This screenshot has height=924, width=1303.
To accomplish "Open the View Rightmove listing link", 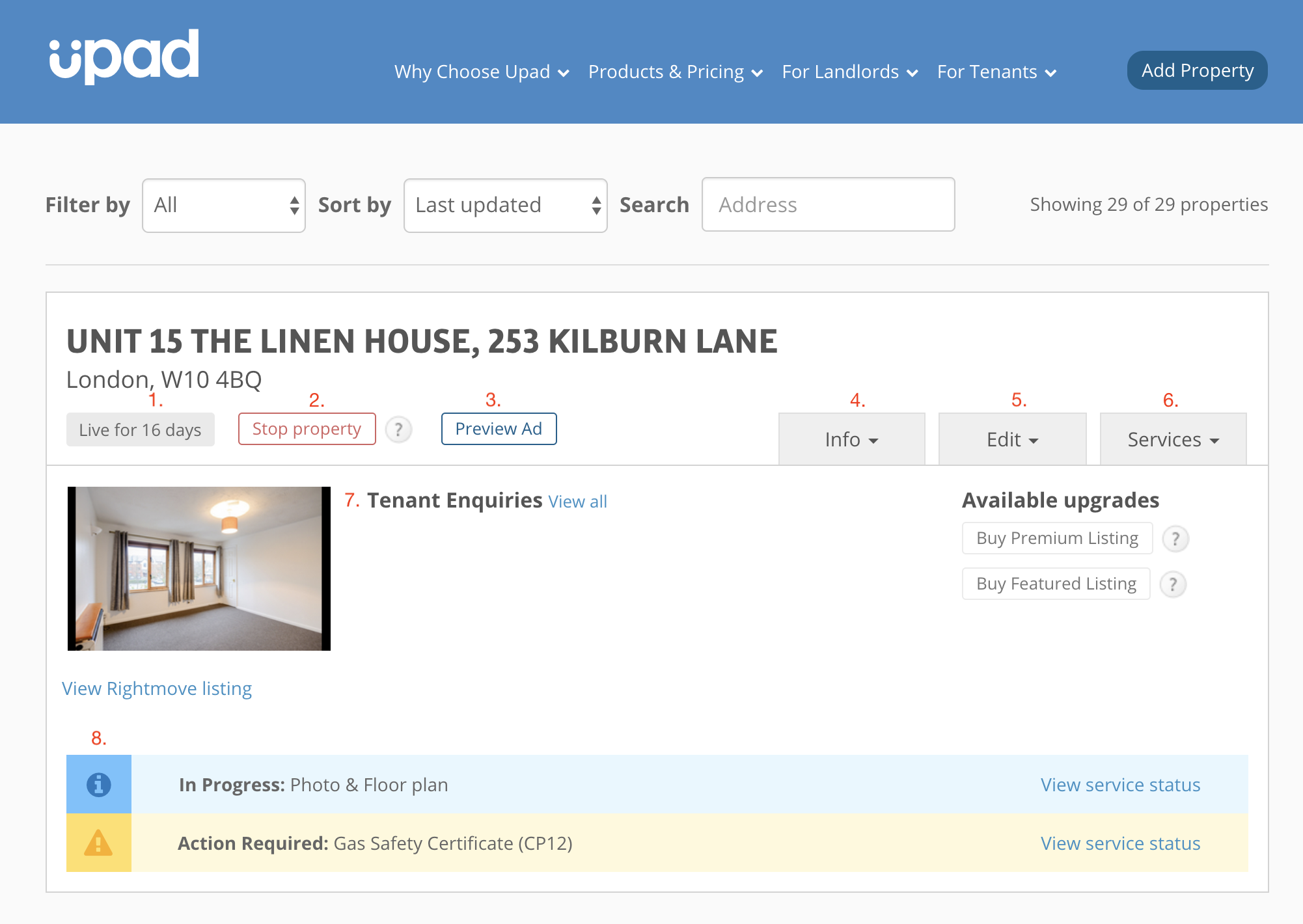I will 157,688.
